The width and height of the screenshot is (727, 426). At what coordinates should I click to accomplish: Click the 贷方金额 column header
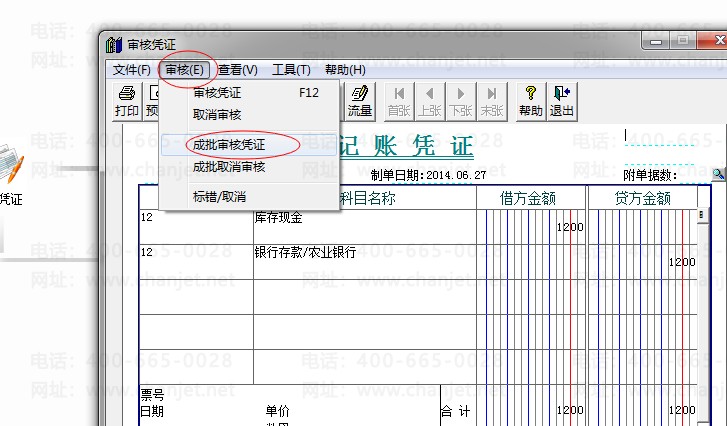[643, 198]
